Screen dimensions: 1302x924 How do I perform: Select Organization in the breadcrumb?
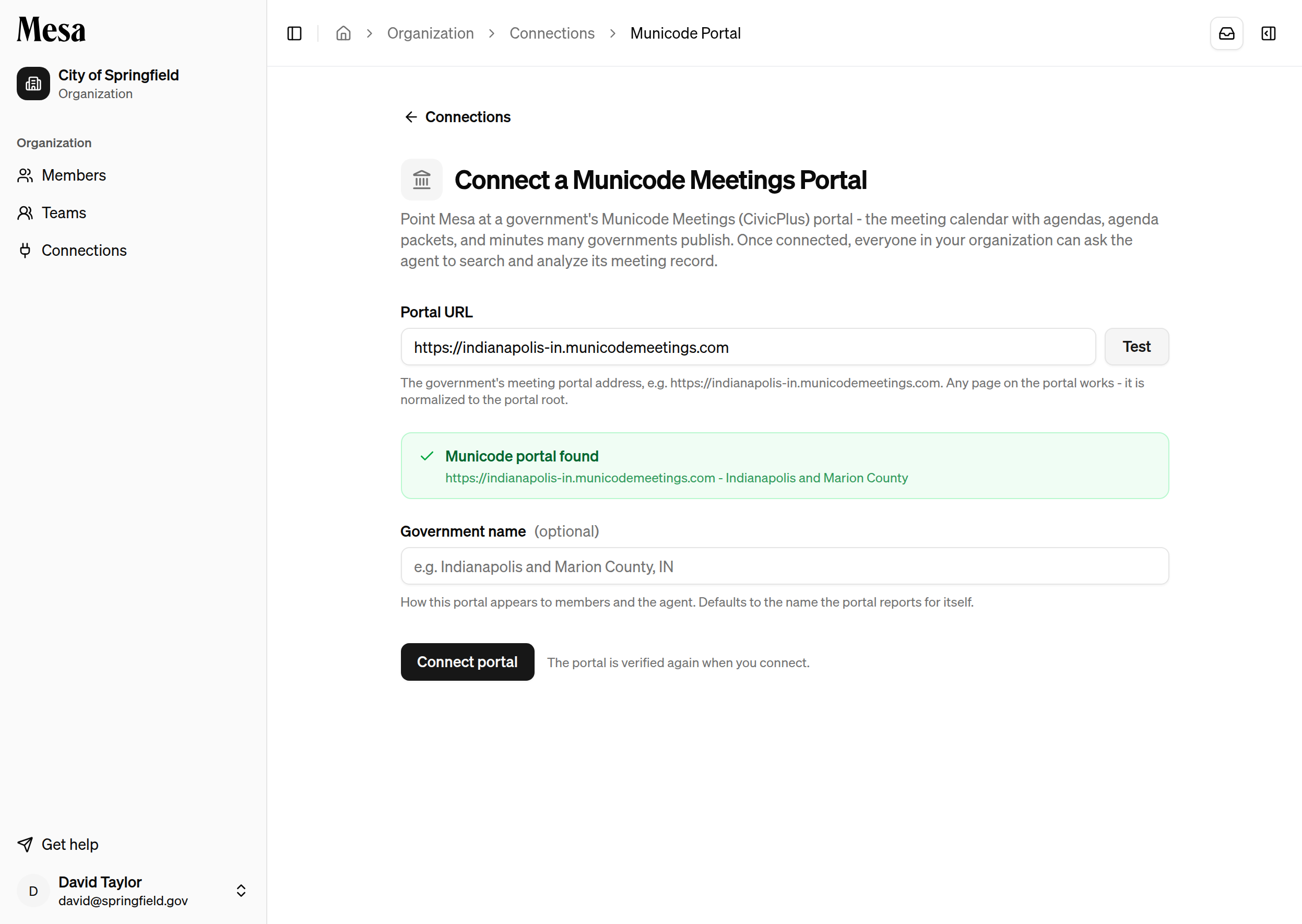coord(430,33)
